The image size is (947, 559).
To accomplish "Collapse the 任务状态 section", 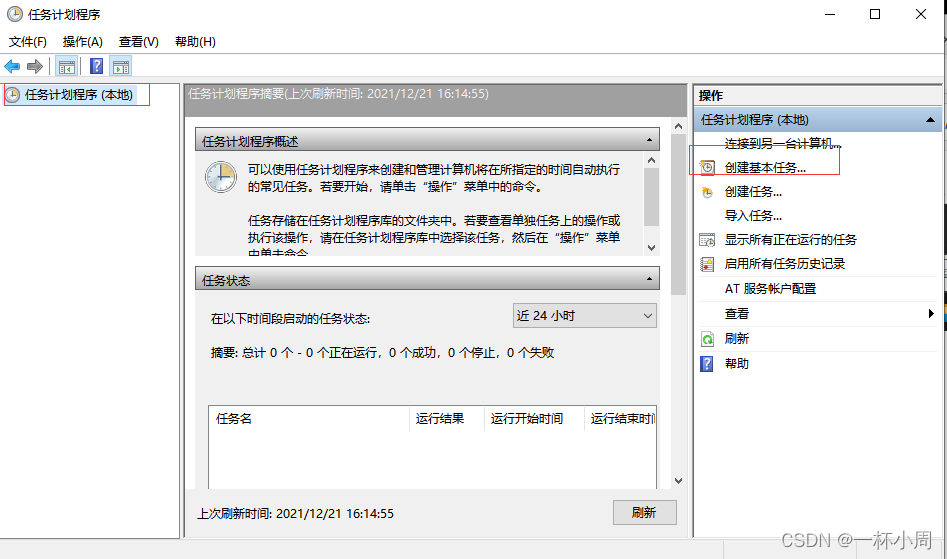I will pyautogui.click(x=649, y=279).
